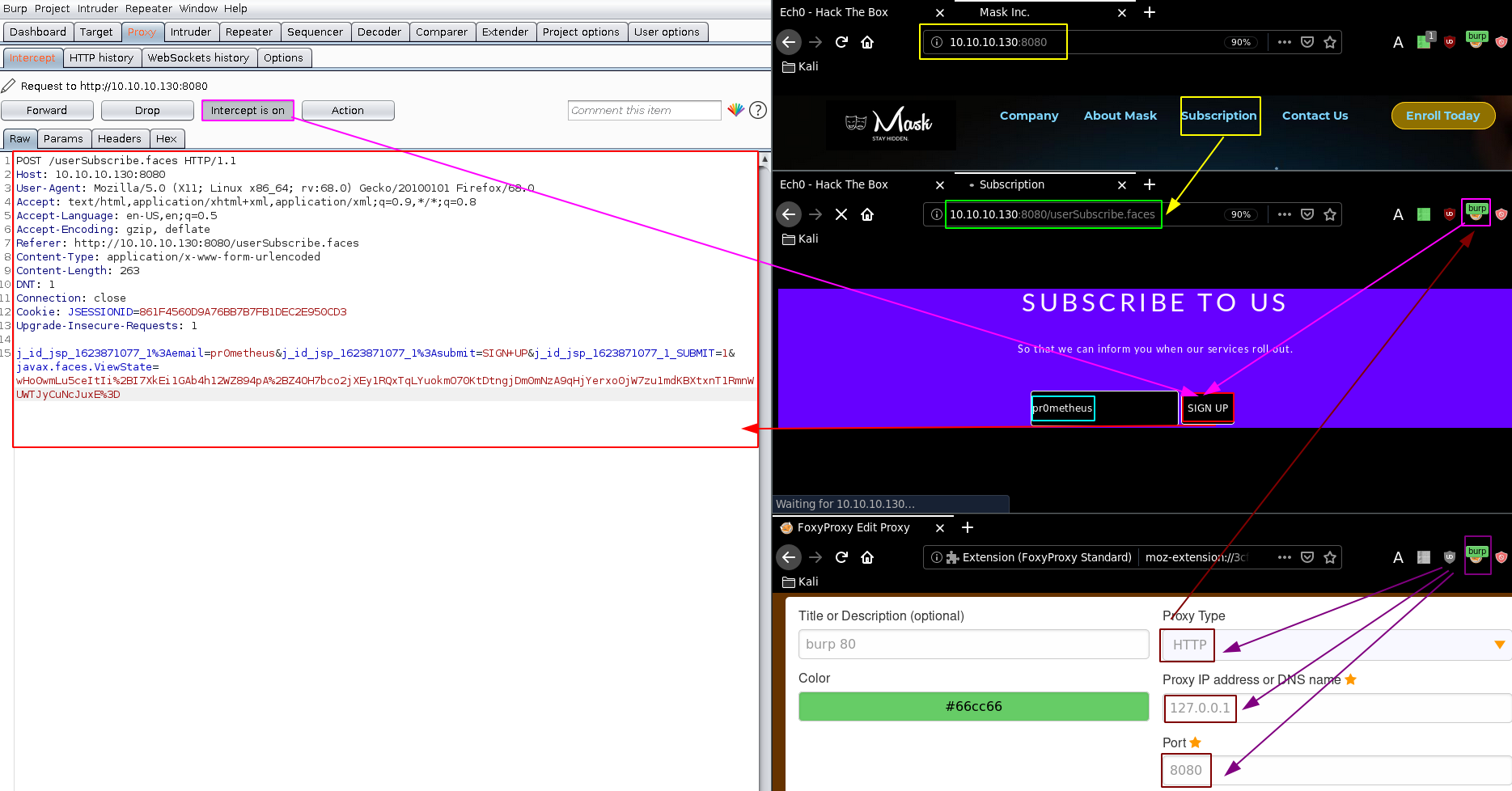Image resolution: width=1512 pixels, height=791 pixels.
Task: Stop loading with X in Subscription browser window
Action: click(x=841, y=214)
